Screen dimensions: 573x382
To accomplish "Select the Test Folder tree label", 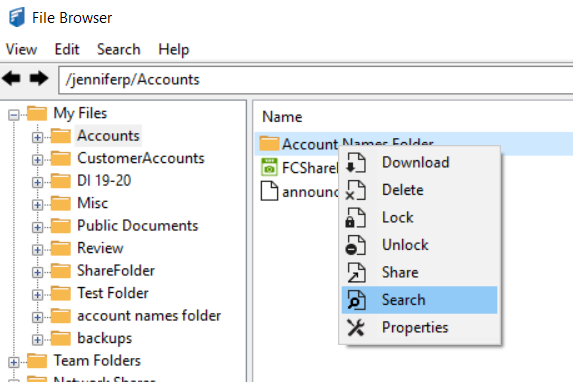I will click(113, 293).
